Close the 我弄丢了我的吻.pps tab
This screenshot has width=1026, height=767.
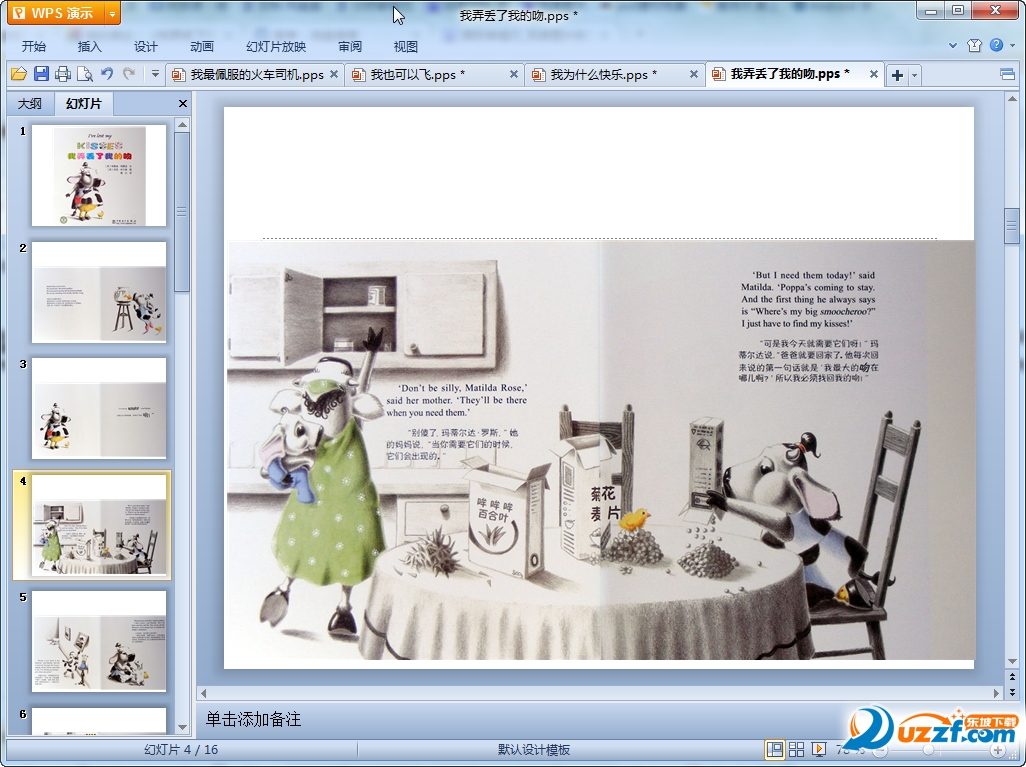pyautogui.click(x=874, y=75)
